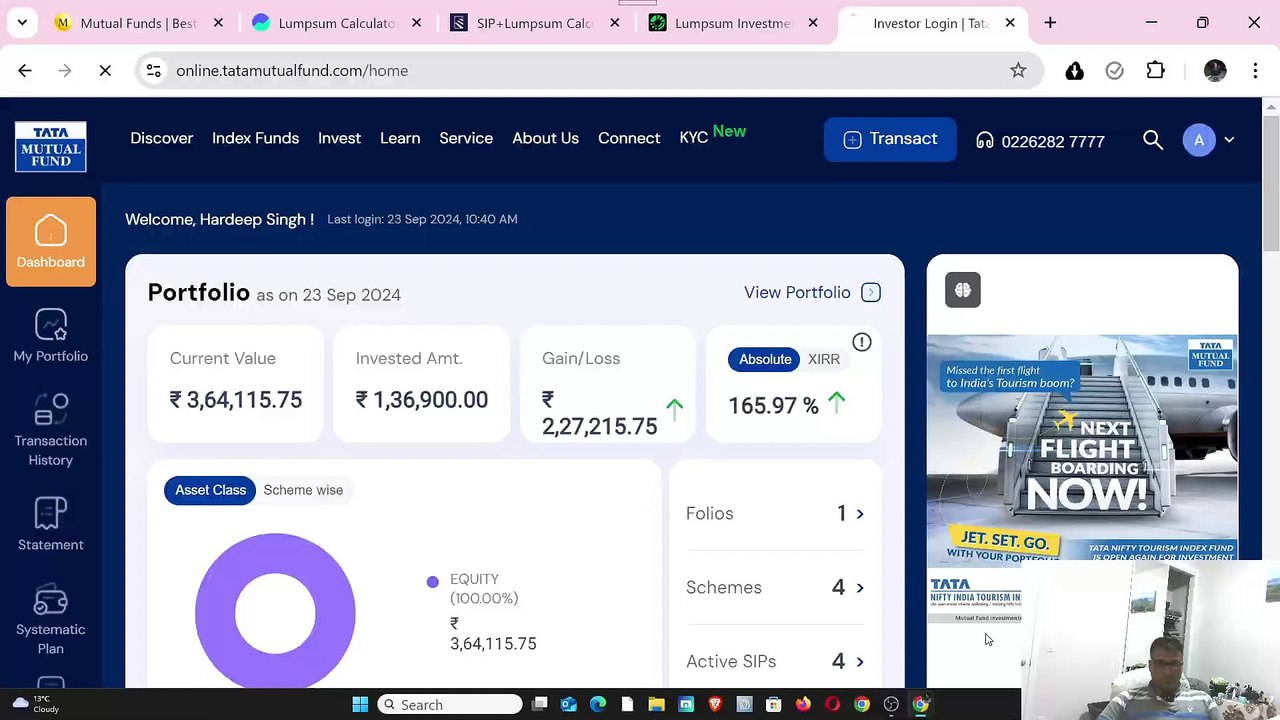Click the Windows taskbar Search box
The image size is (1280, 720).
[449, 705]
